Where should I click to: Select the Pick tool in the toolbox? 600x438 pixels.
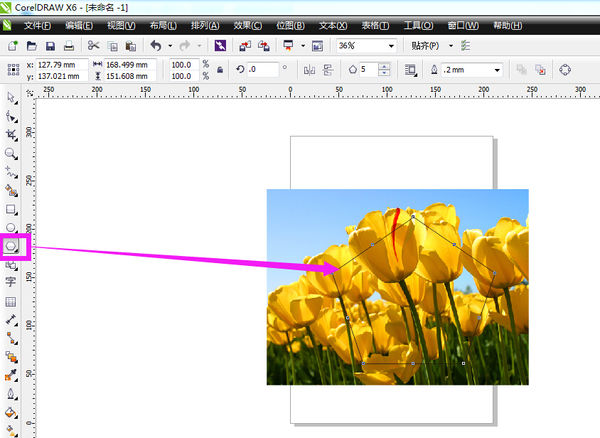point(11,98)
